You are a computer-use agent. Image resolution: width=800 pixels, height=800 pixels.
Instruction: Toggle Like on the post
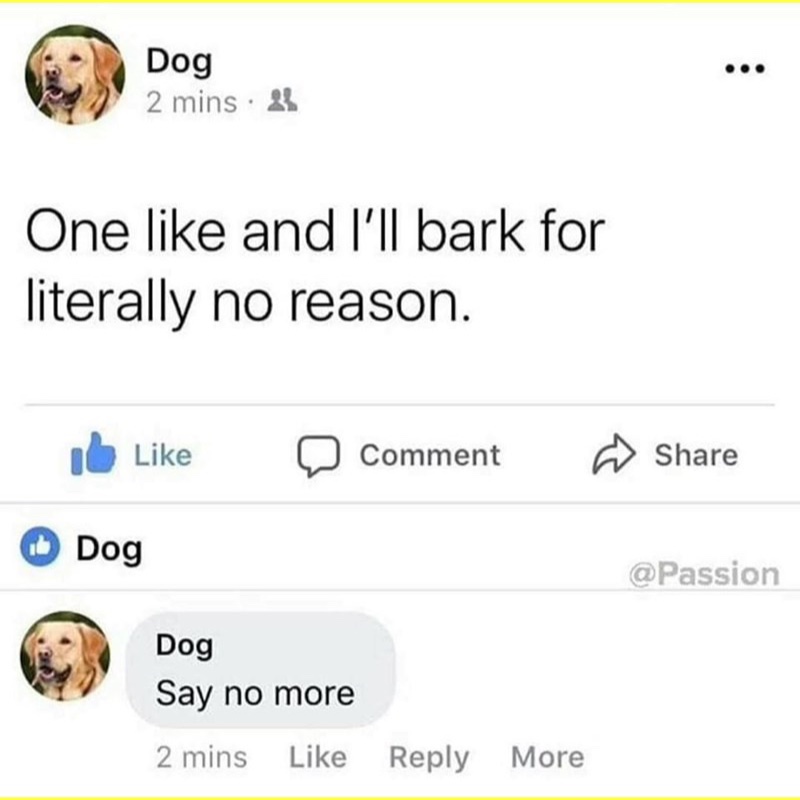pos(132,454)
